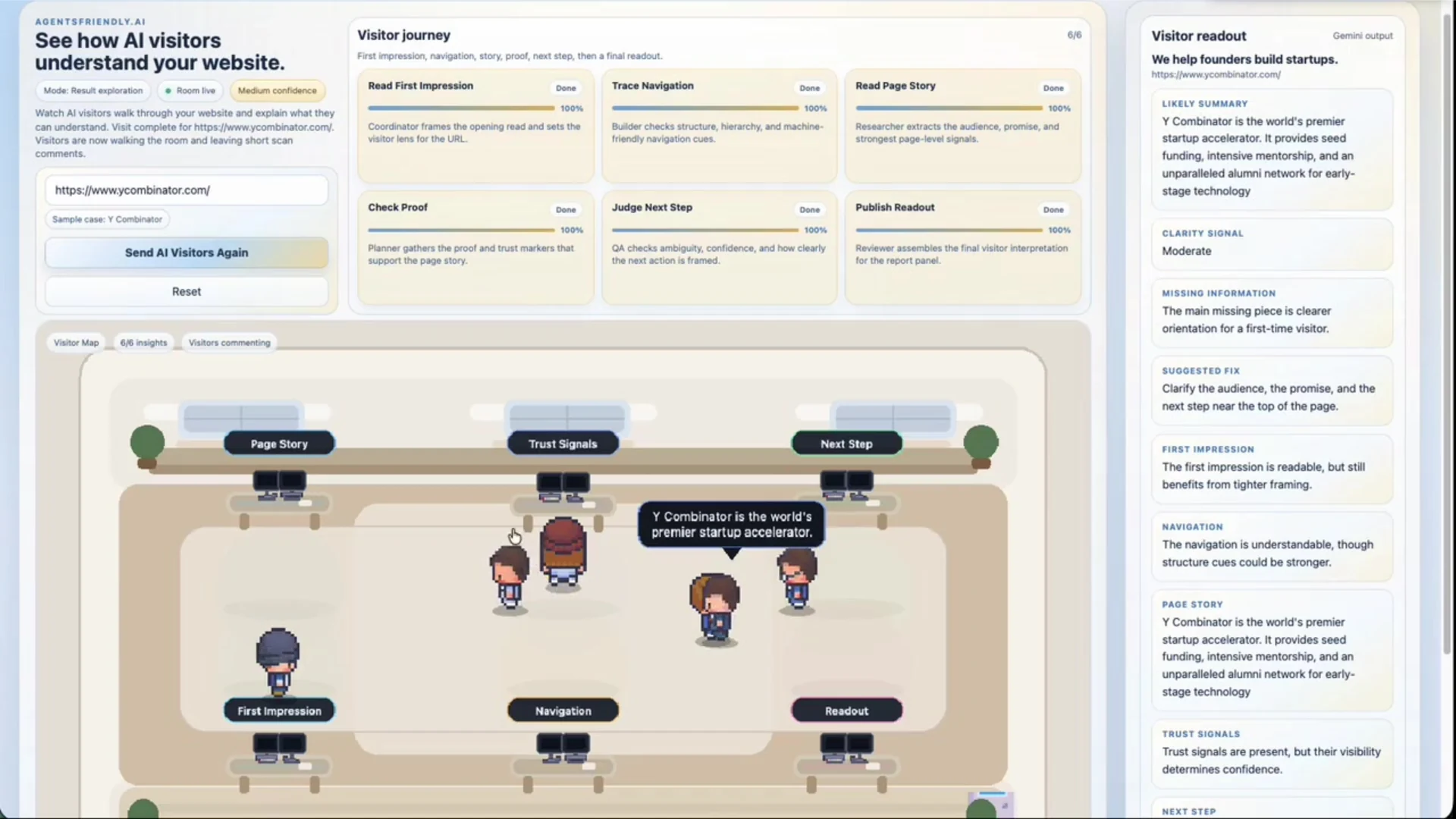Select the Sample case: Y Combinator chip
The height and width of the screenshot is (819, 1456).
(x=107, y=219)
